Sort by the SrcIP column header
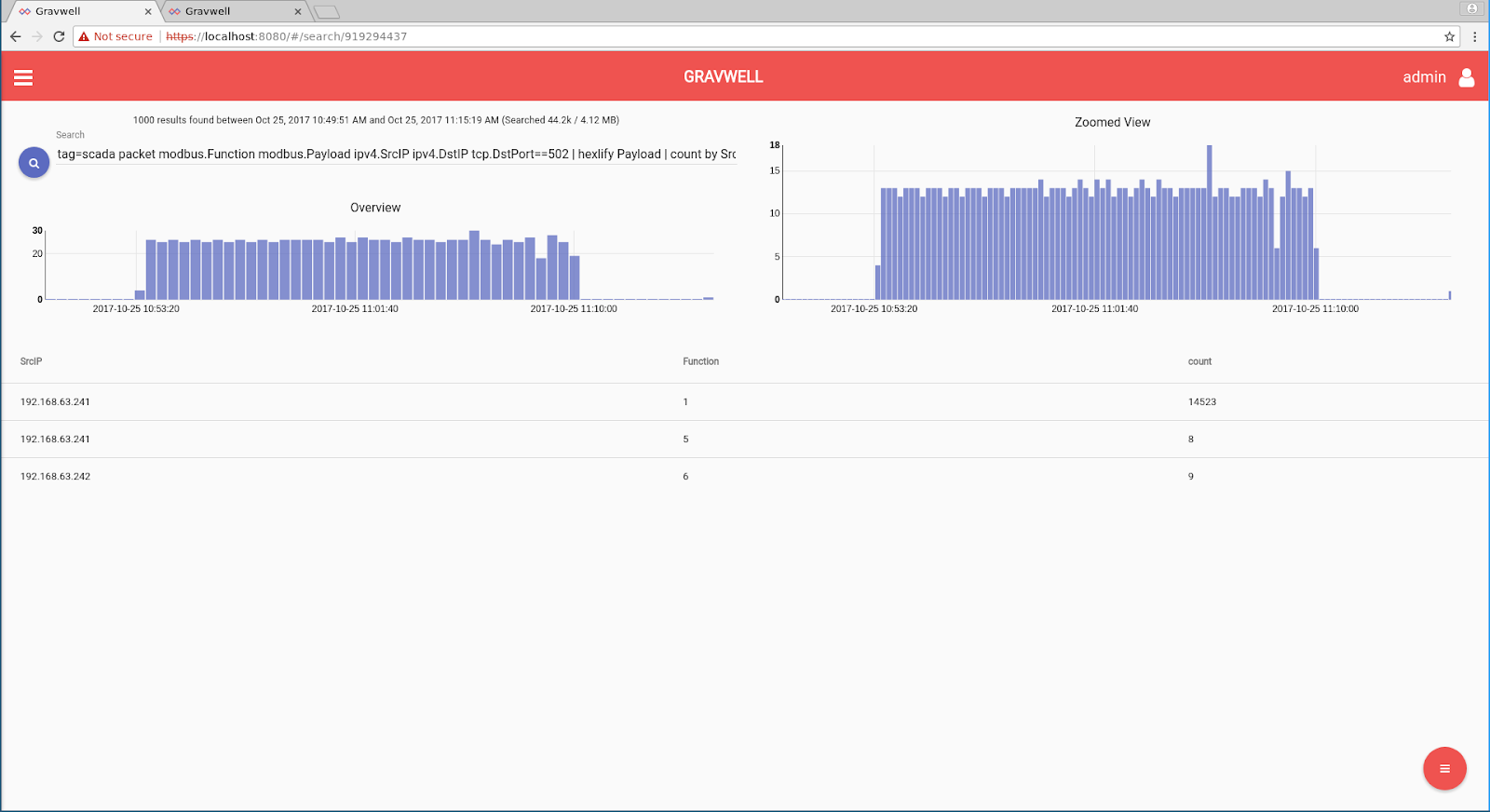 [31, 361]
